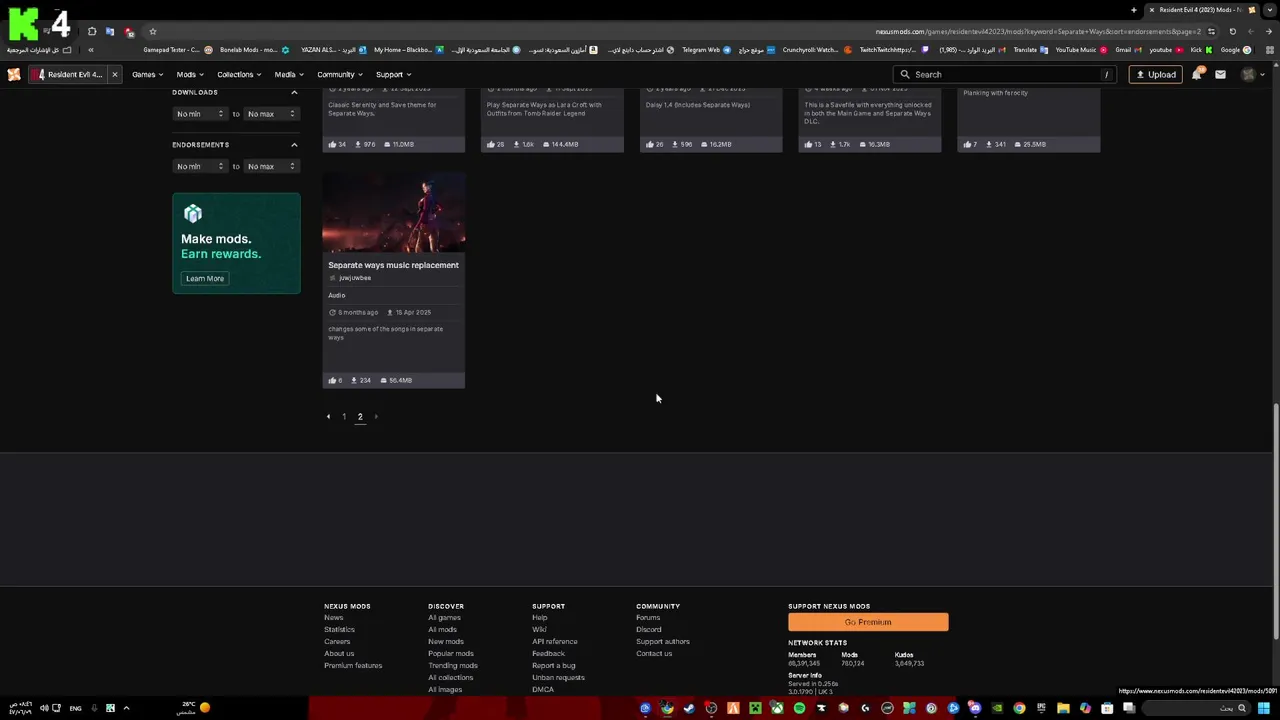The width and height of the screenshot is (1280, 720).
Task: Open a new browser tab with plus
Action: (1134, 10)
